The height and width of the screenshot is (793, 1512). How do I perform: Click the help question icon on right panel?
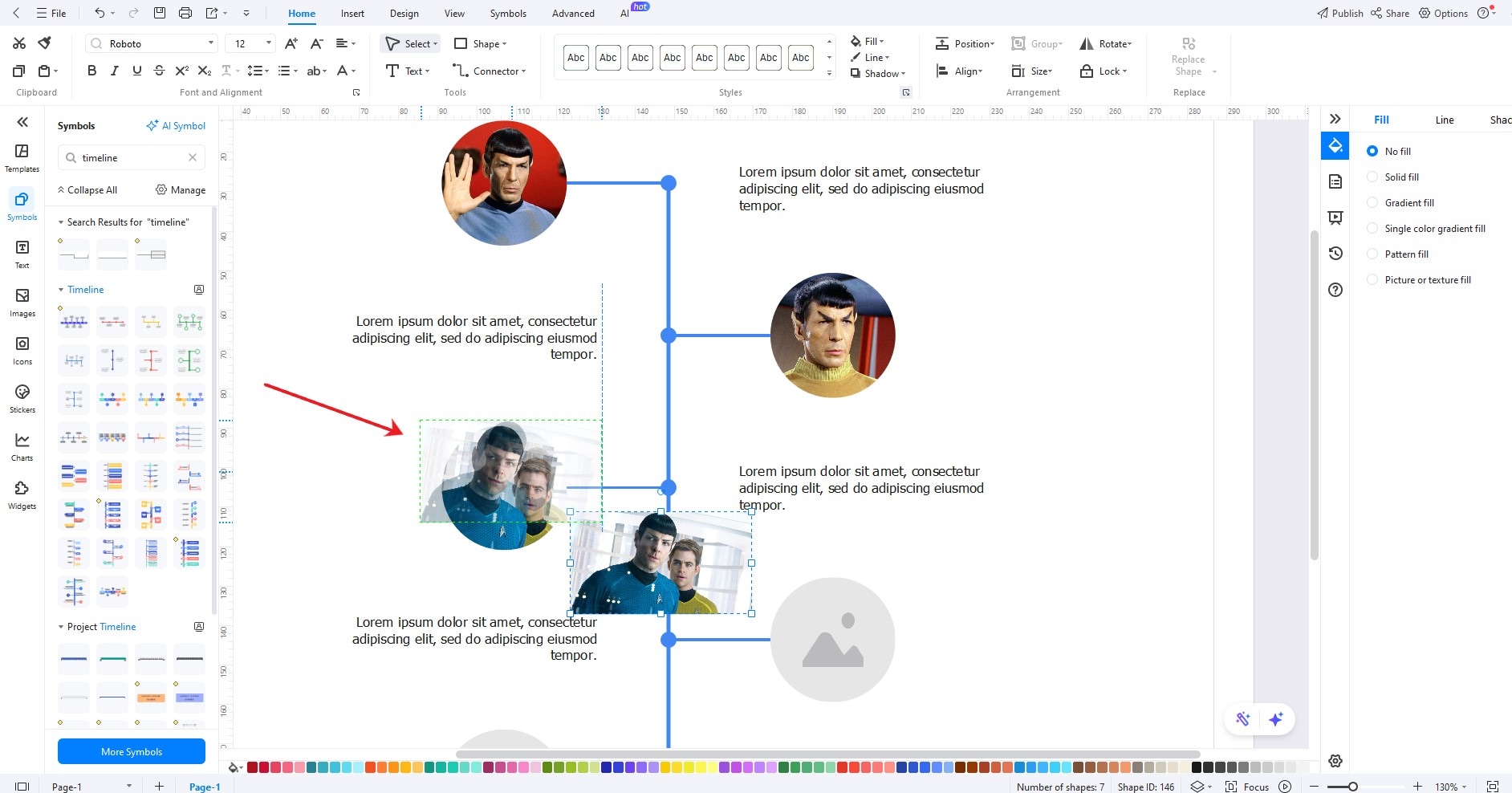[x=1335, y=290]
